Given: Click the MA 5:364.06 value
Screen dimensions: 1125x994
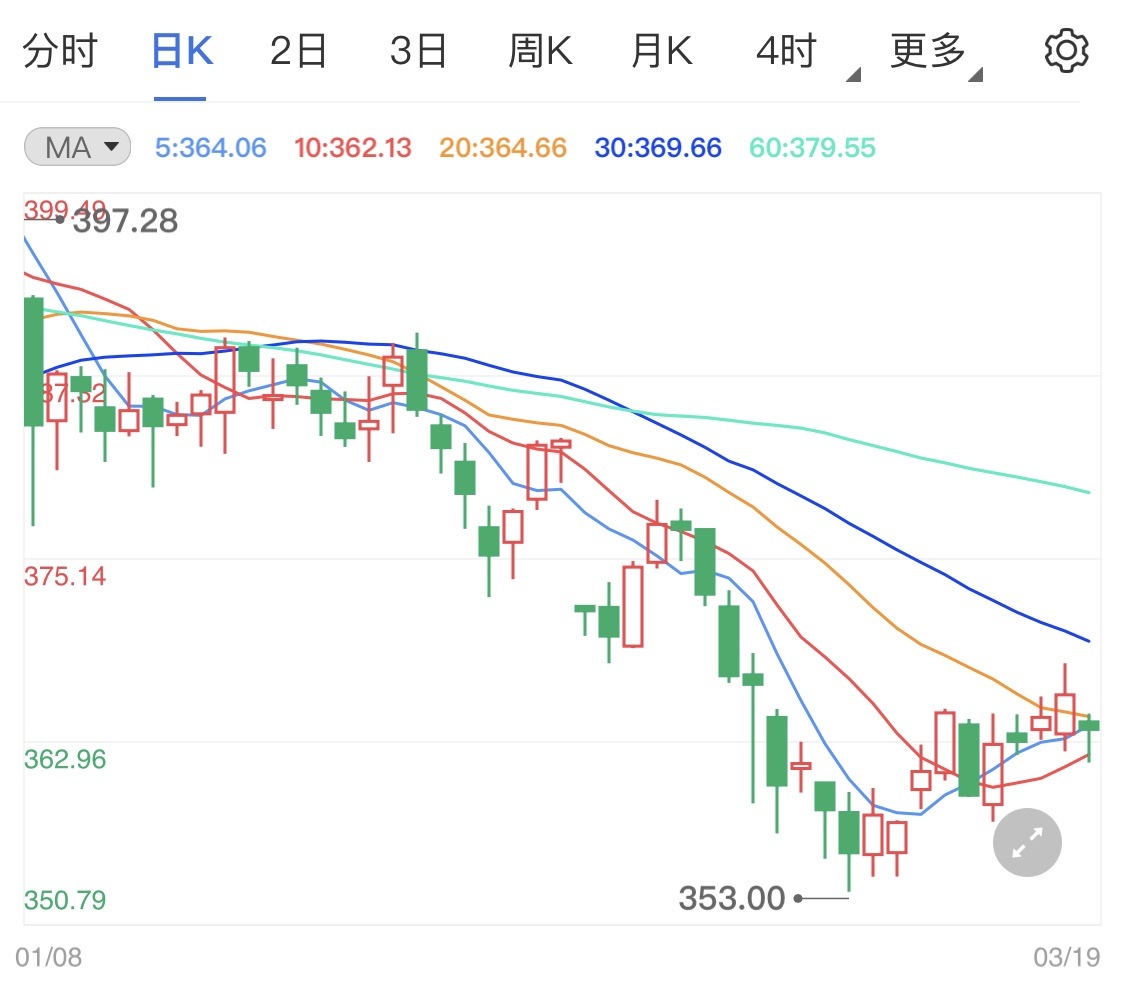Looking at the screenshot, I should tap(211, 148).
